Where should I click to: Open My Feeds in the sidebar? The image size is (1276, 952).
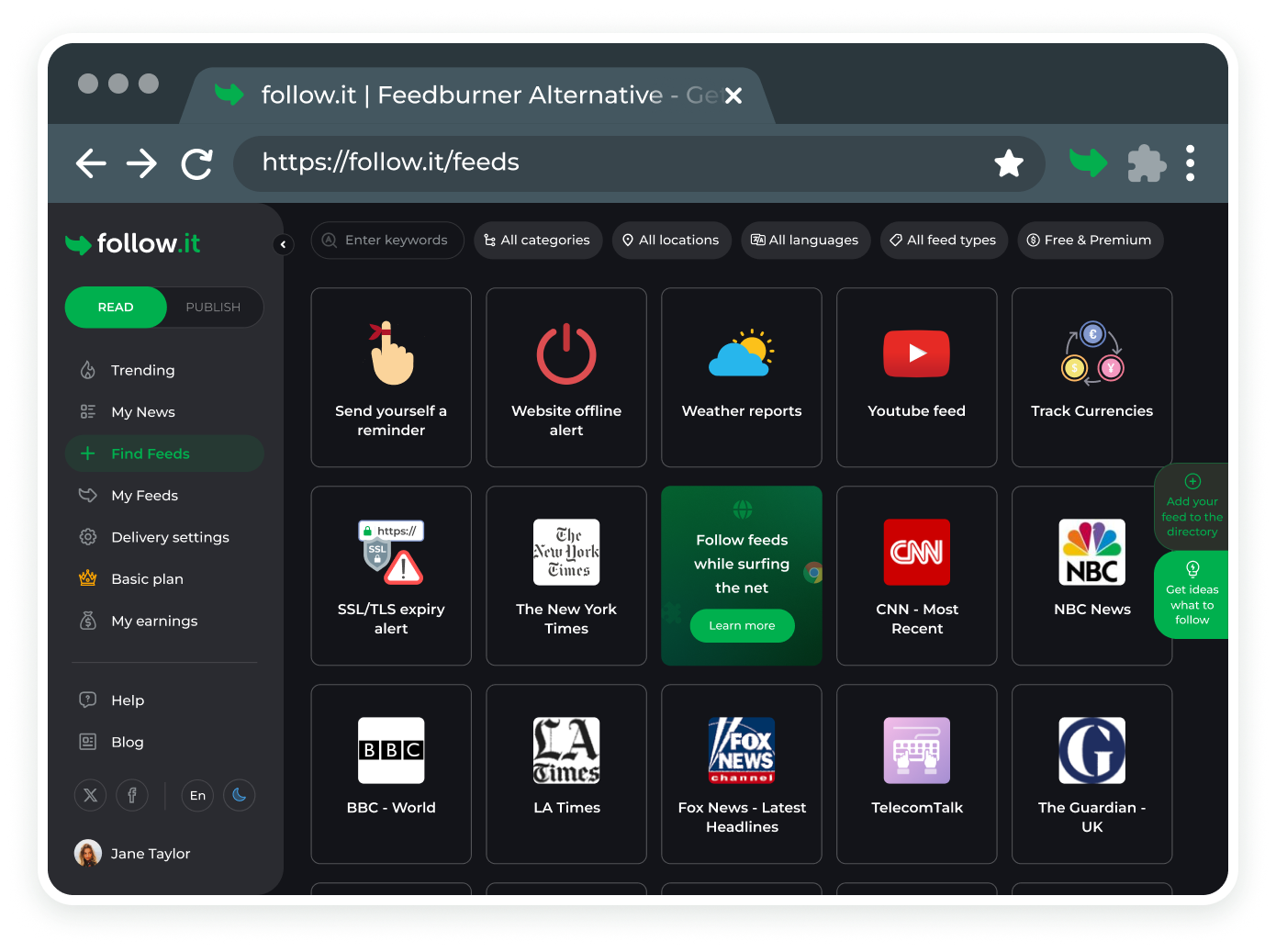pos(164,496)
